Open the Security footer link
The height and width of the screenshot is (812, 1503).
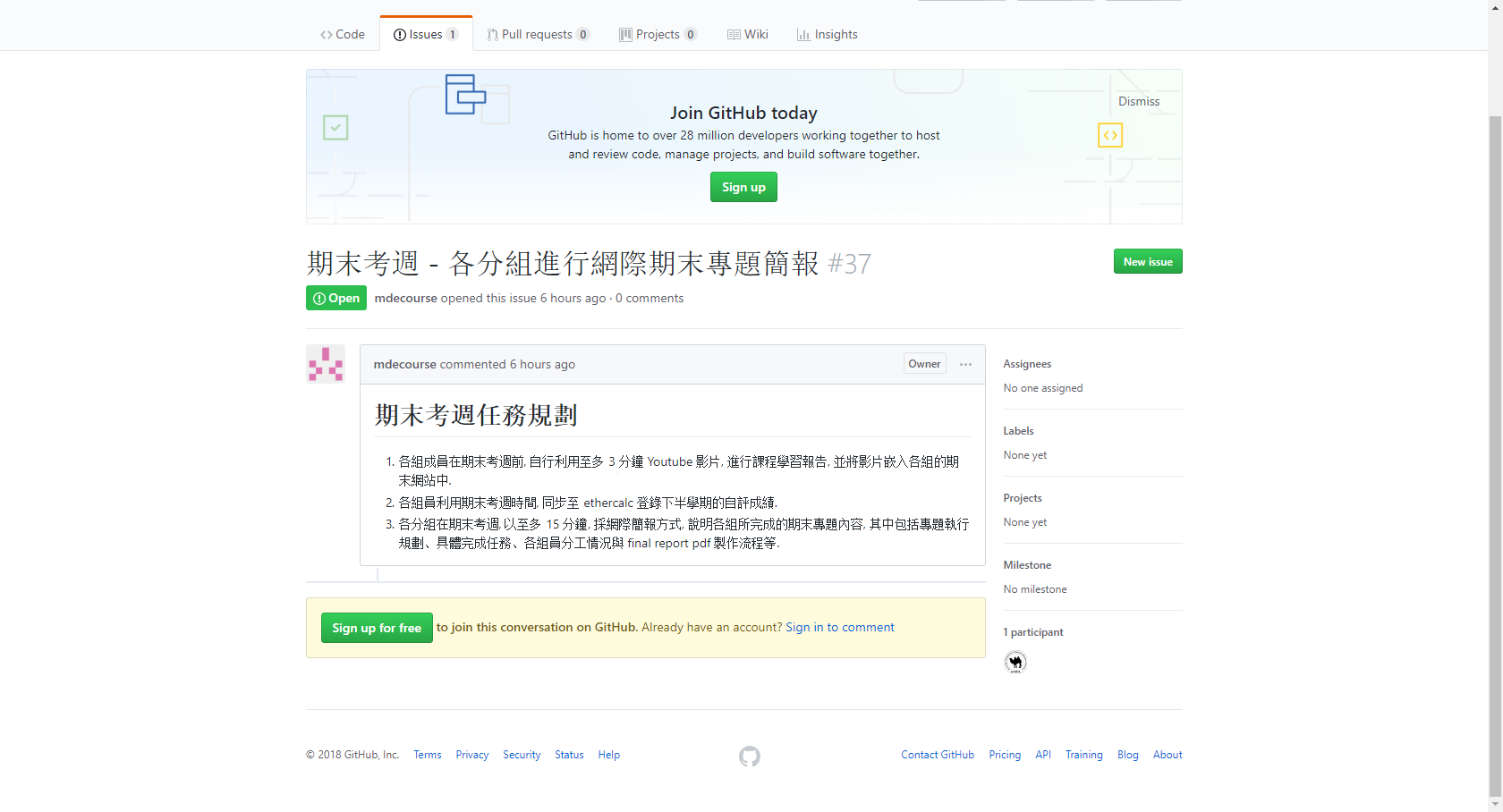(522, 755)
